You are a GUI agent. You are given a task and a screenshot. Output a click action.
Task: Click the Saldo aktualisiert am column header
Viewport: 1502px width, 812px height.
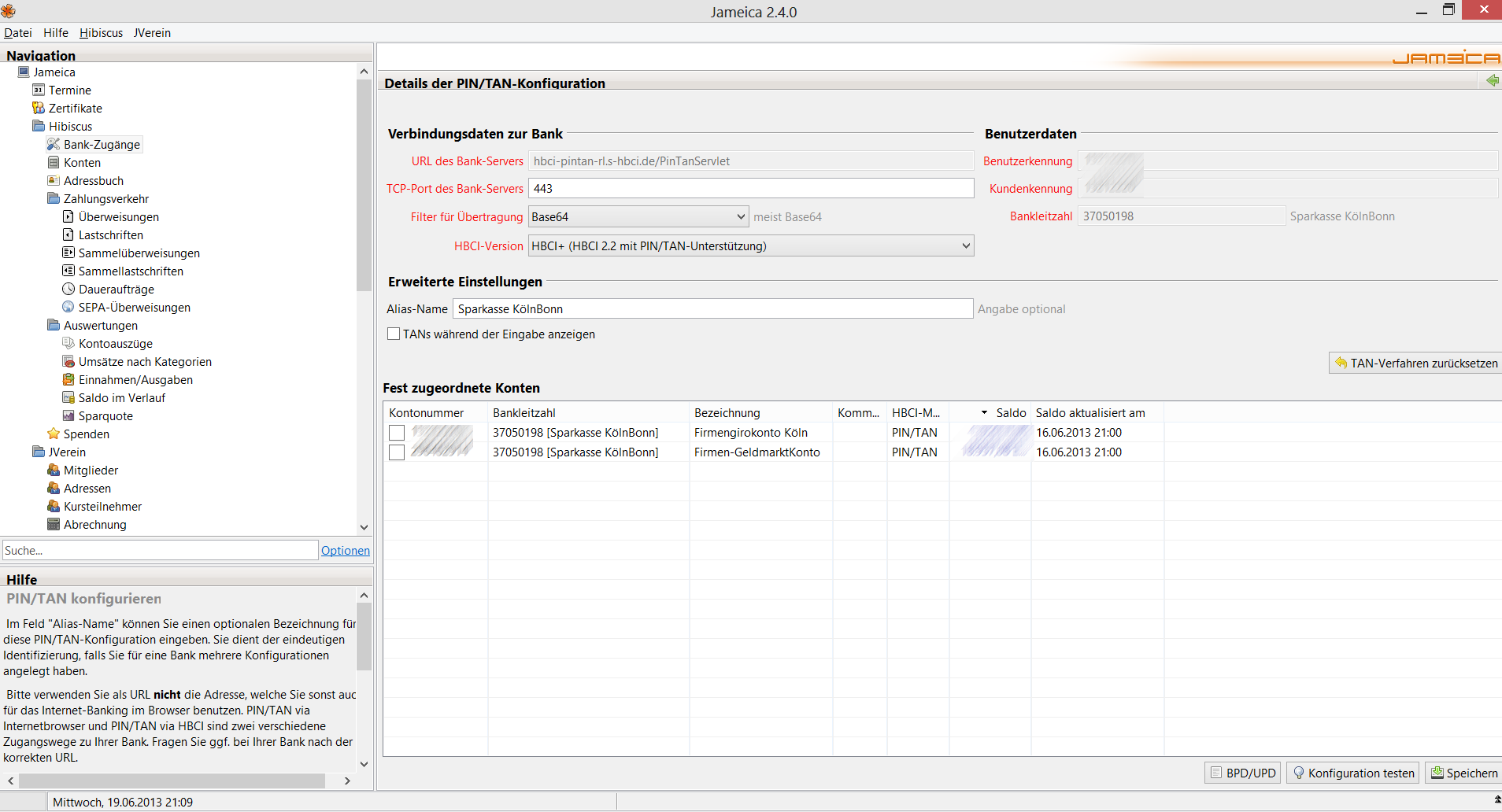point(1097,412)
